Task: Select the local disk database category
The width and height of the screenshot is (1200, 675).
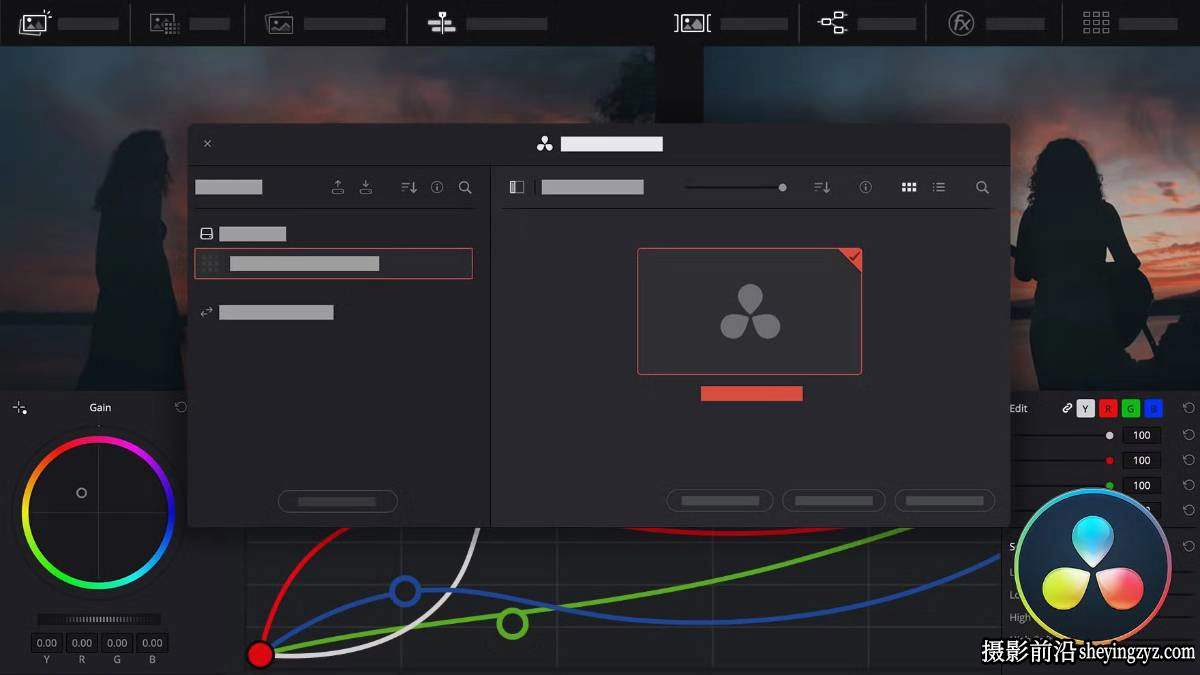Action: pos(243,234)
